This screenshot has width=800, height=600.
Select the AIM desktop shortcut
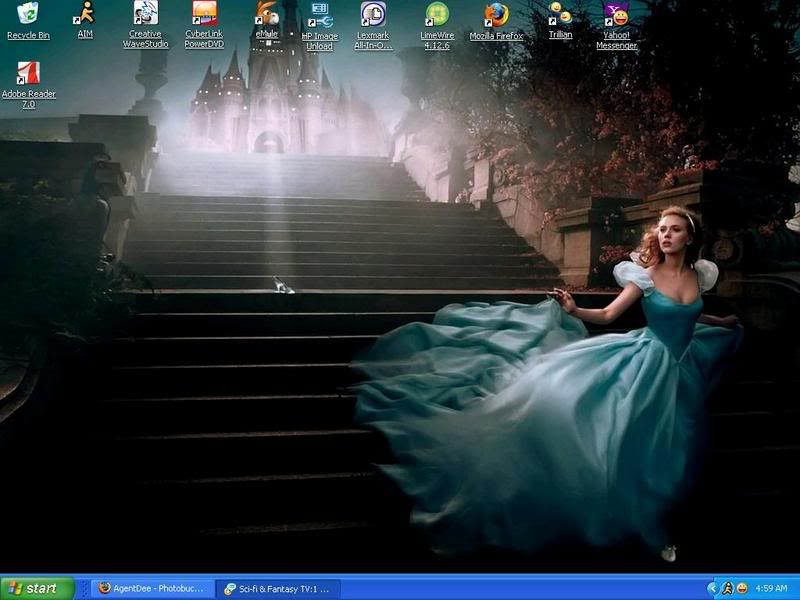85,14
